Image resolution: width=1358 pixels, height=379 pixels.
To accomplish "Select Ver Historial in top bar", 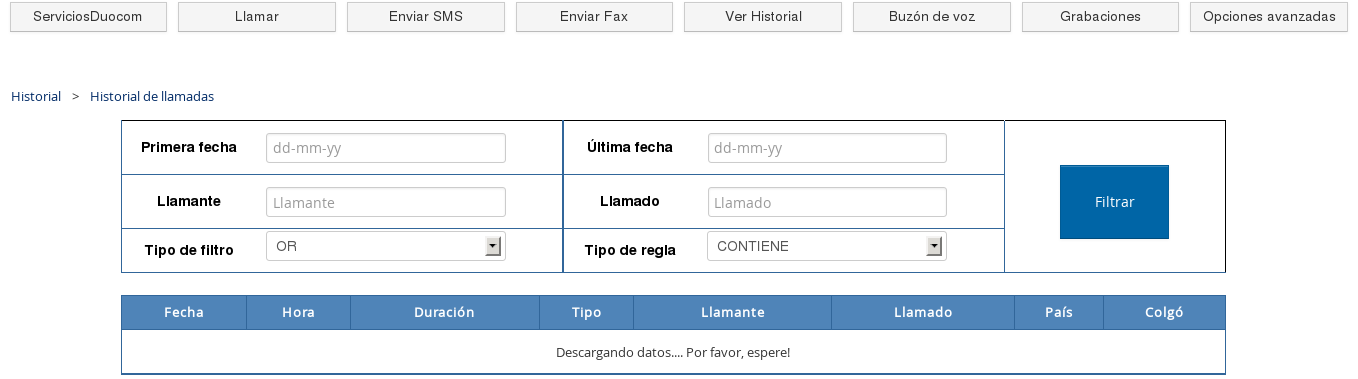I will pyautogui.click(x=763, y=17).
